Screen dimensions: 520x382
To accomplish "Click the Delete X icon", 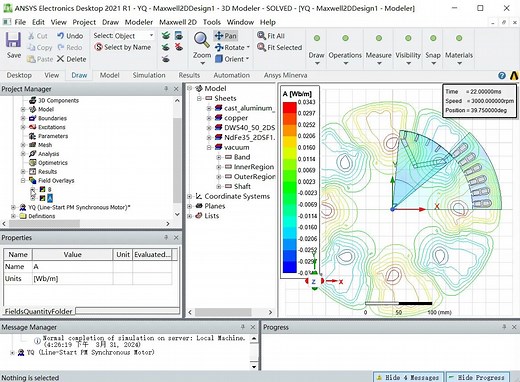I will [x=60, y=59].
